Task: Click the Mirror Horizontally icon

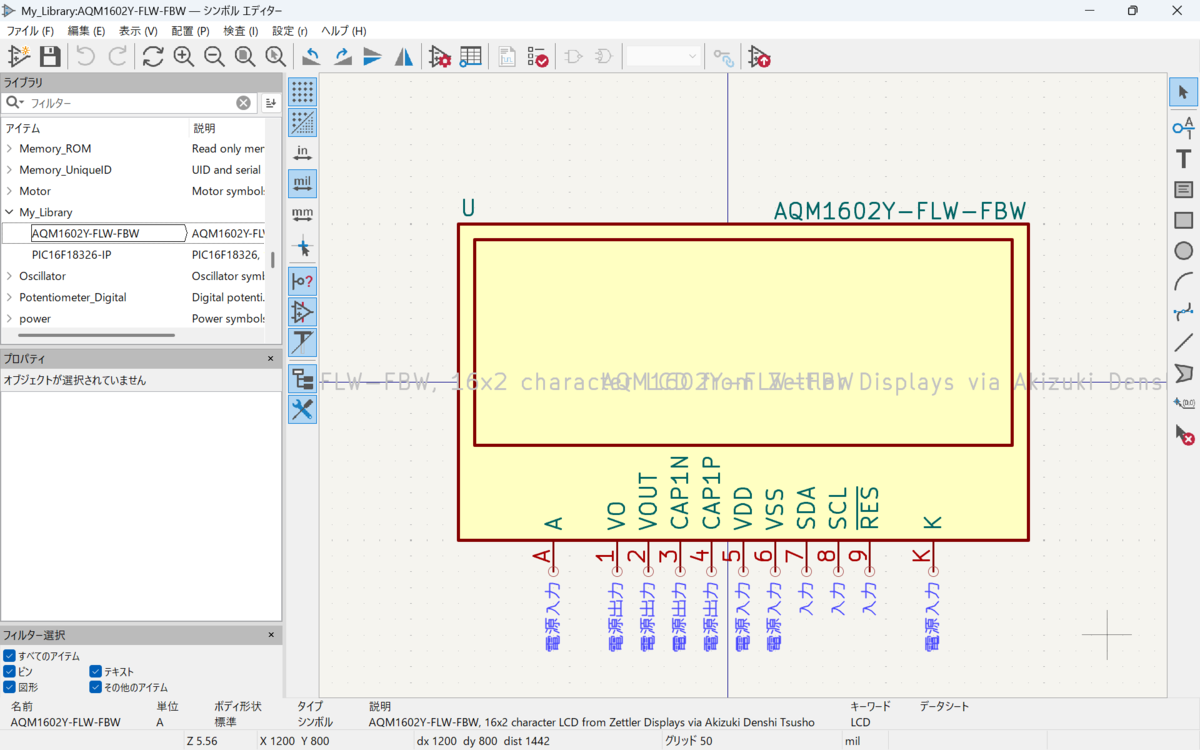Action: point(404,56)
